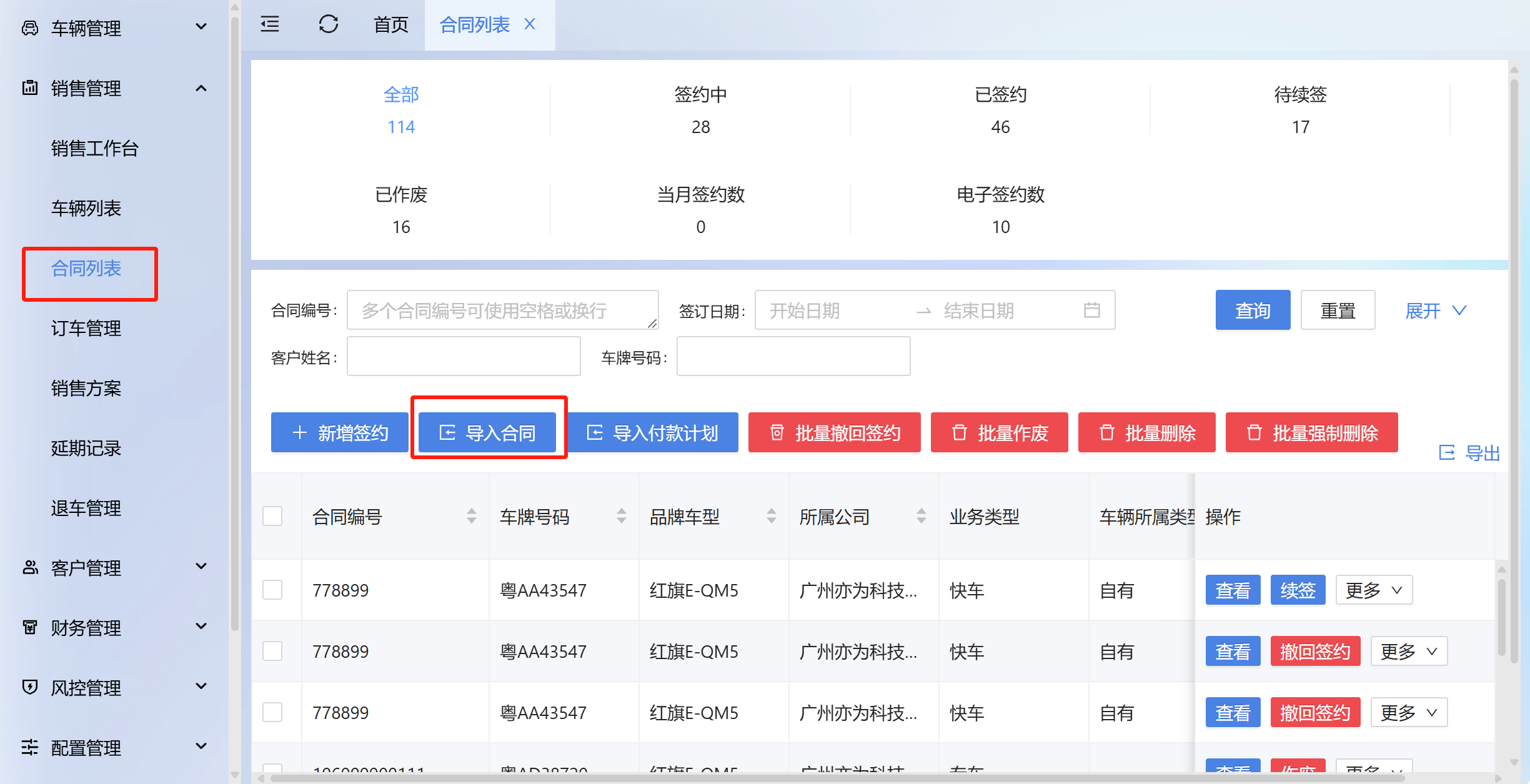Close the 合同列表 tab
Screen dimensions: 1530x784
[530, 24]
